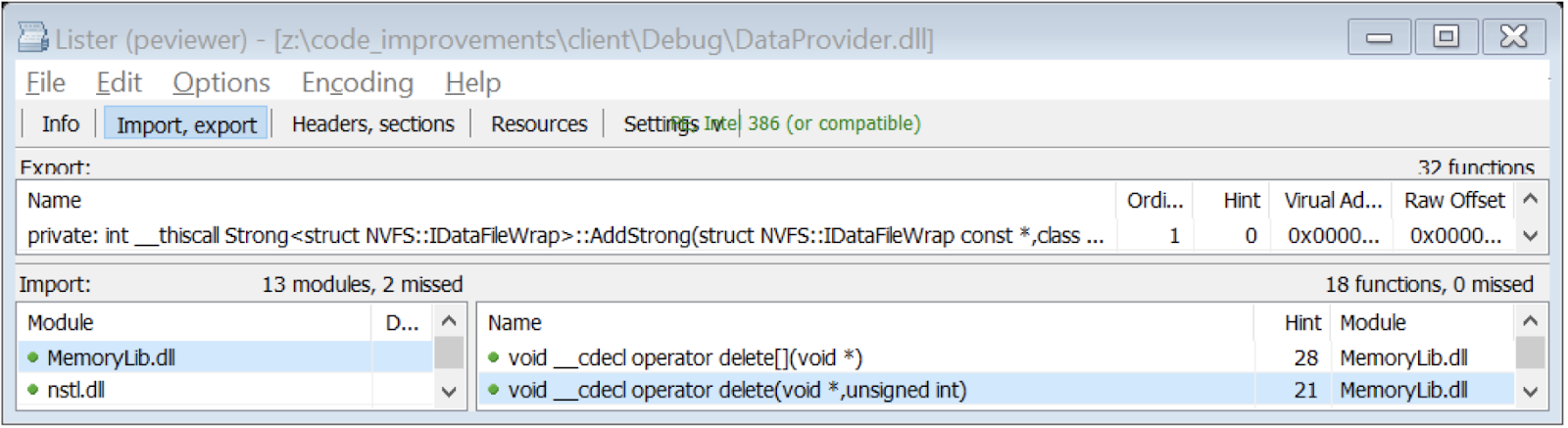Screen dimensions: 1568x428
Task: Switch to the Headers, sections tab
Action: [x=372, y=124]
